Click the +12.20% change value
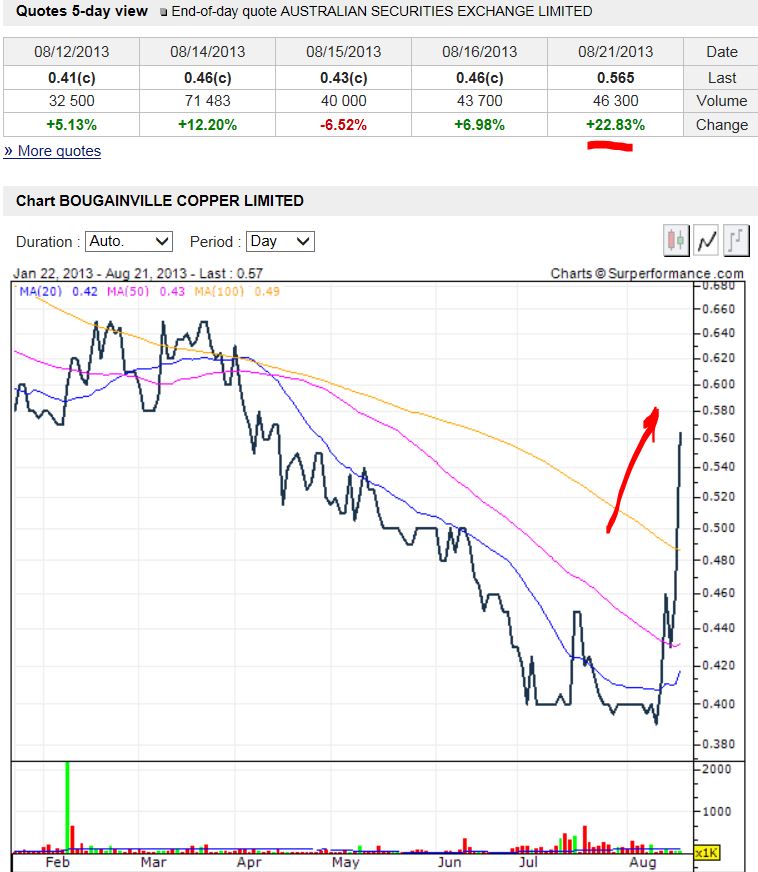Screen dimensions: 758x872 pyautogui.click(x=207, y=125)
